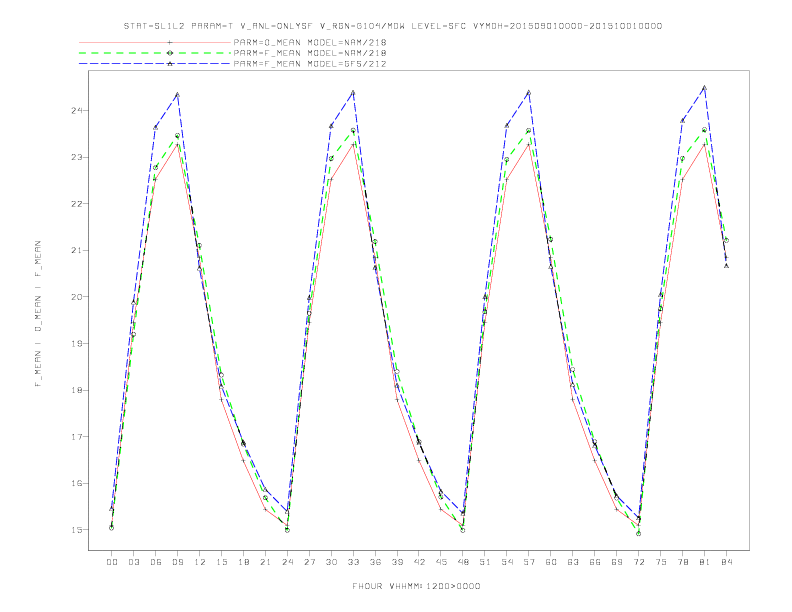Click the x-axis tick label 63
Screen dimensions: 792x612
(x=573, y=562)
